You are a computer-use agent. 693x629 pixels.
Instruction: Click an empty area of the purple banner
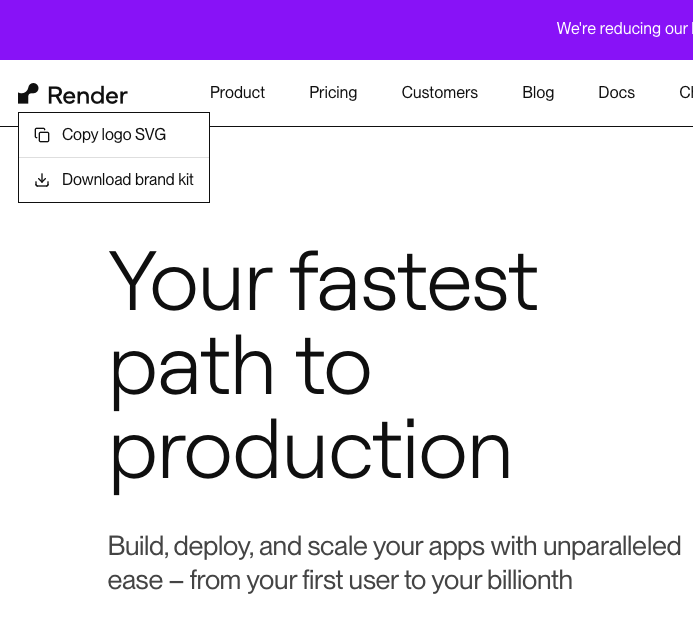click(x=250, y=30)
